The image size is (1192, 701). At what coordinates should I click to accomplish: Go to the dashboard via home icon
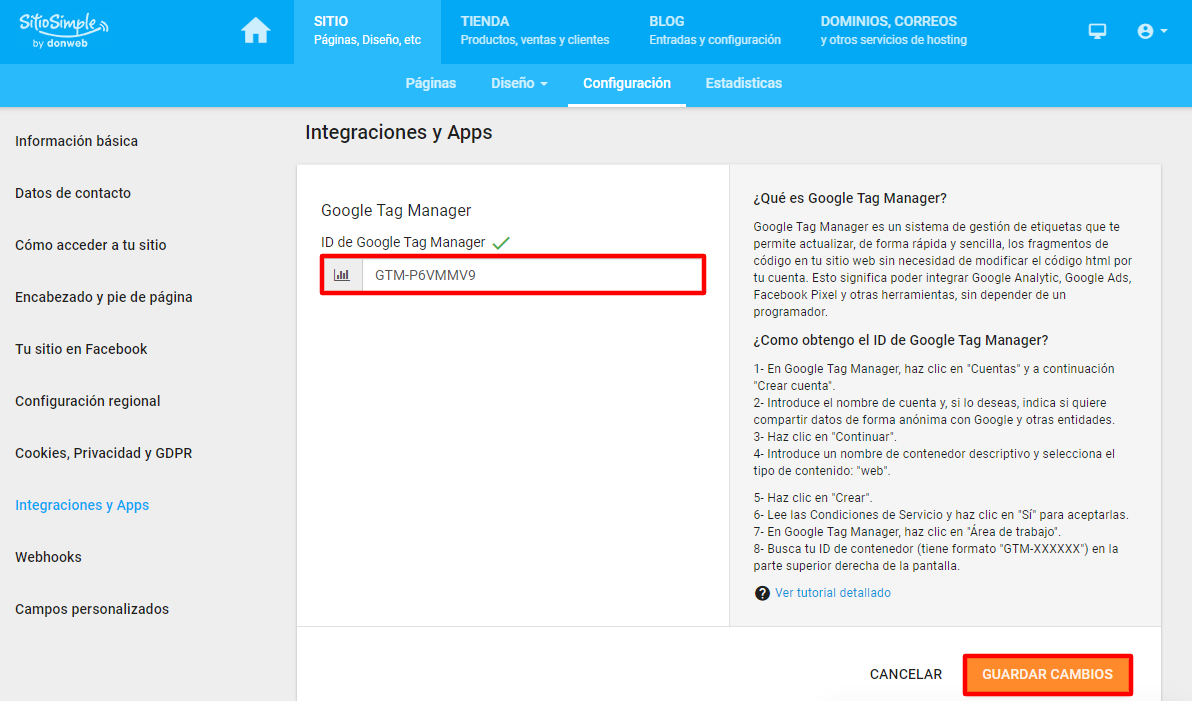[x=255, y=30]
